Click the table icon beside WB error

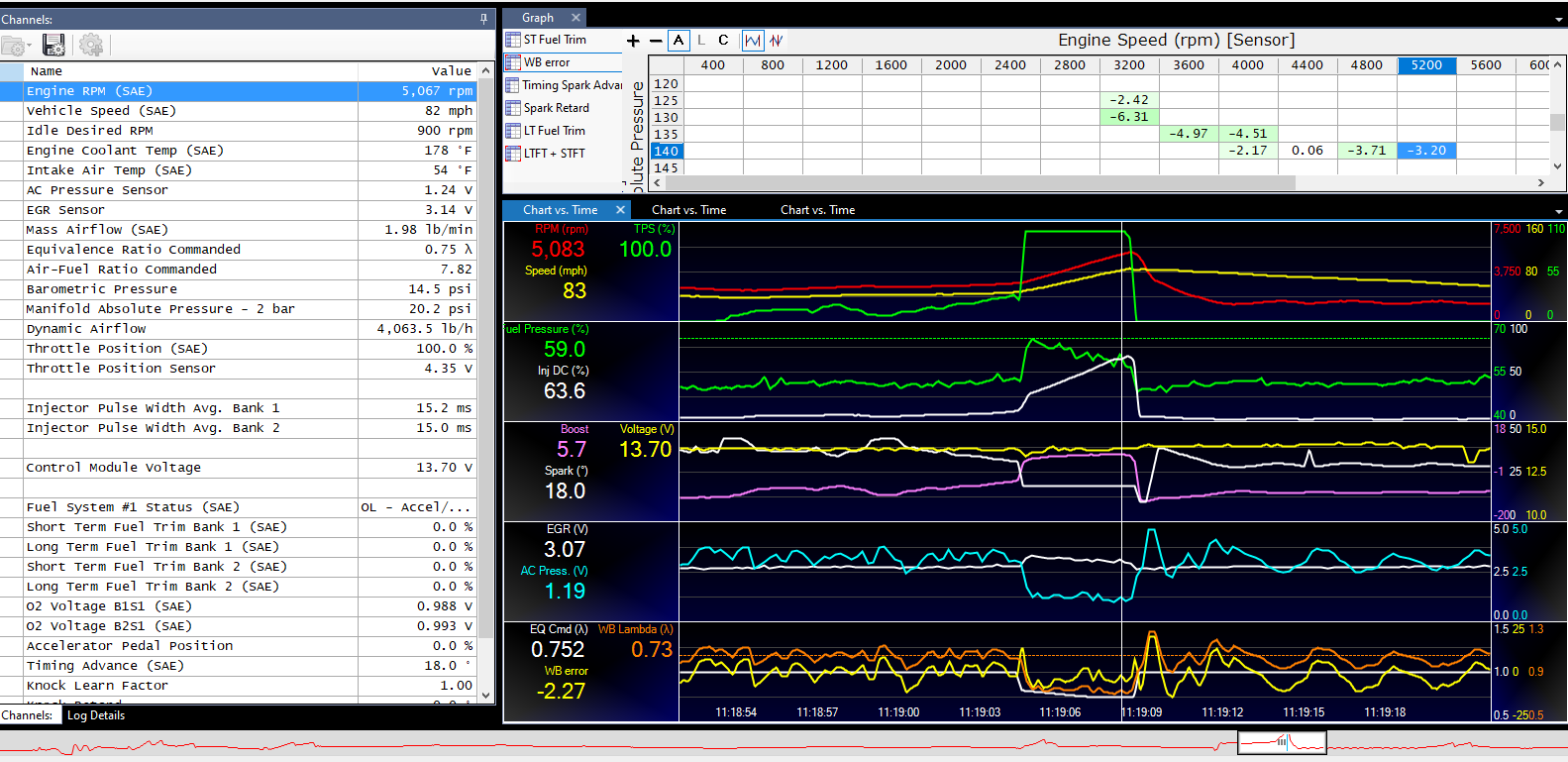513,62
